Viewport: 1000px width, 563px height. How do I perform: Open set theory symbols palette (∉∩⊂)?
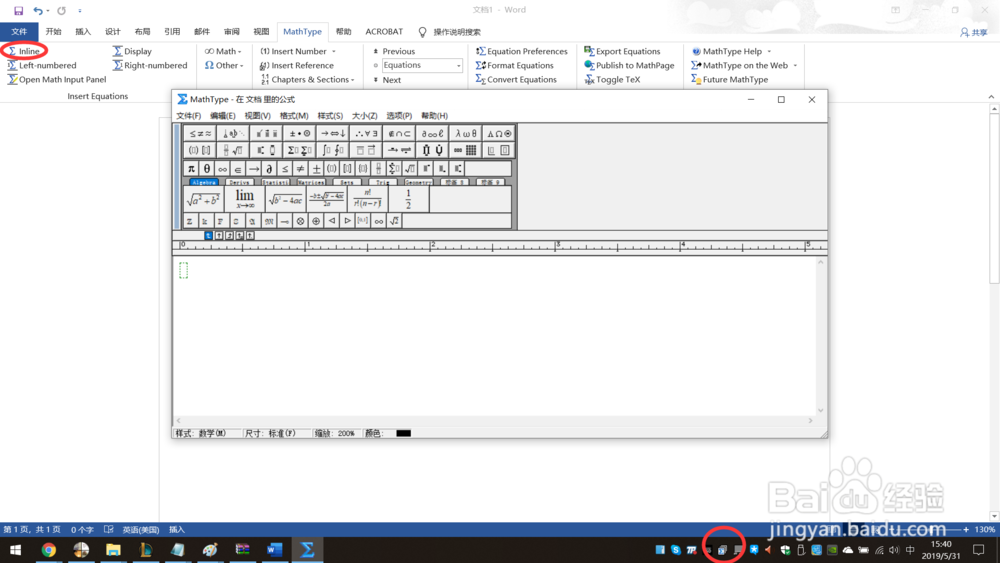point(399,133)
